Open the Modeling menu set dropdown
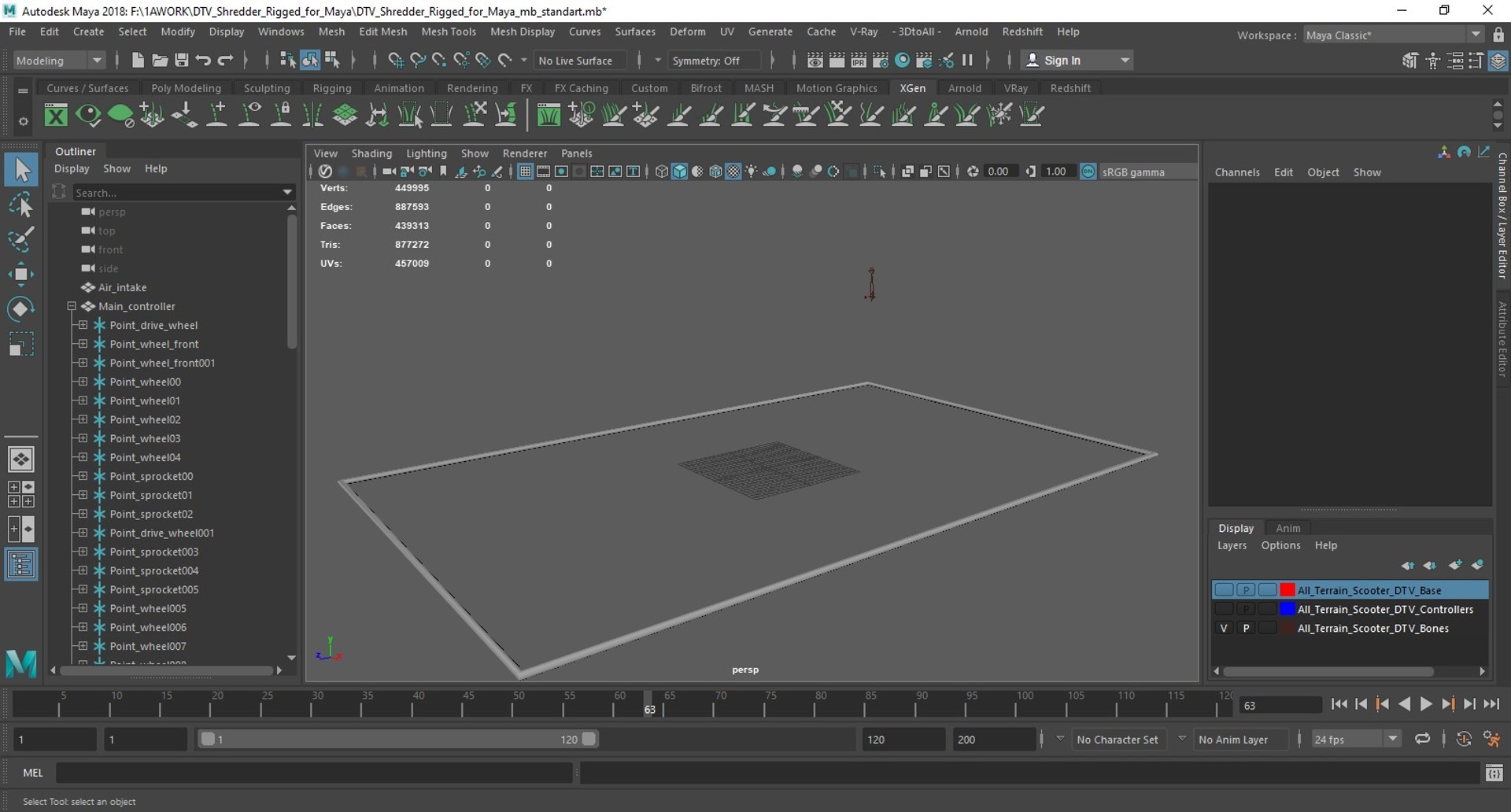 59,61
